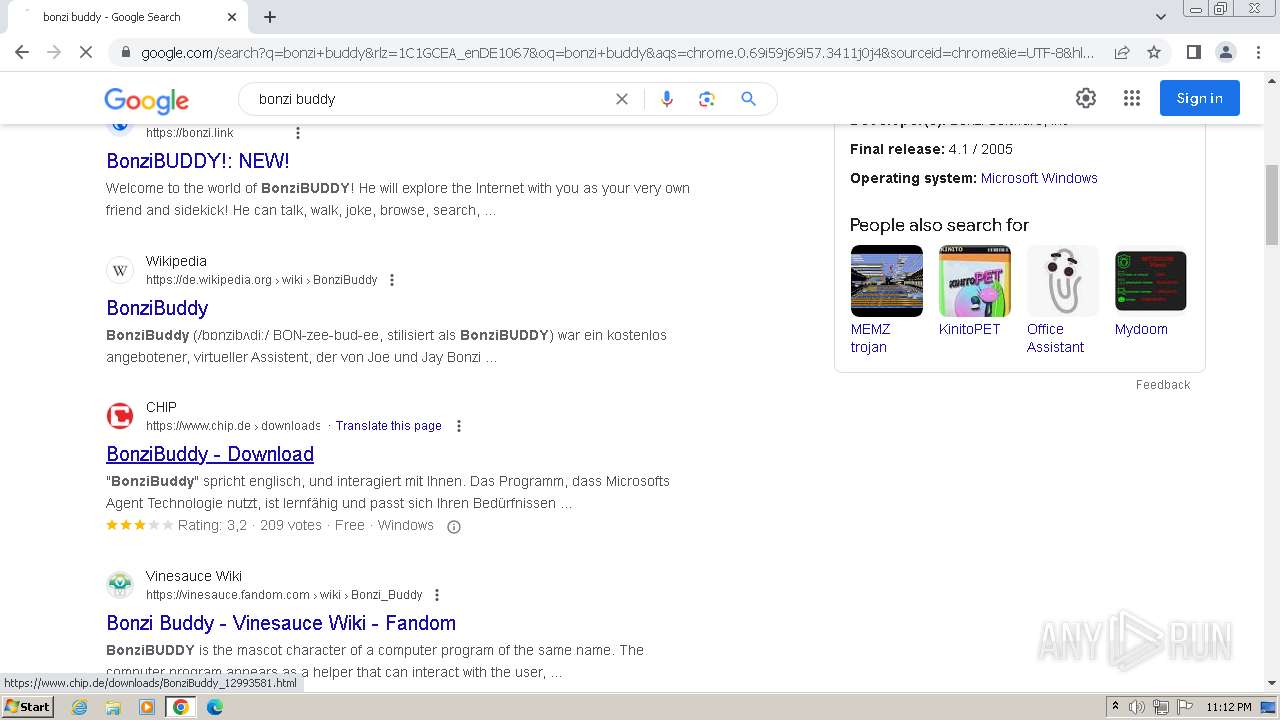The height and width of the screenshot is (720, 1280).
Task: View site information padlock icon
Action: [125, 52]
